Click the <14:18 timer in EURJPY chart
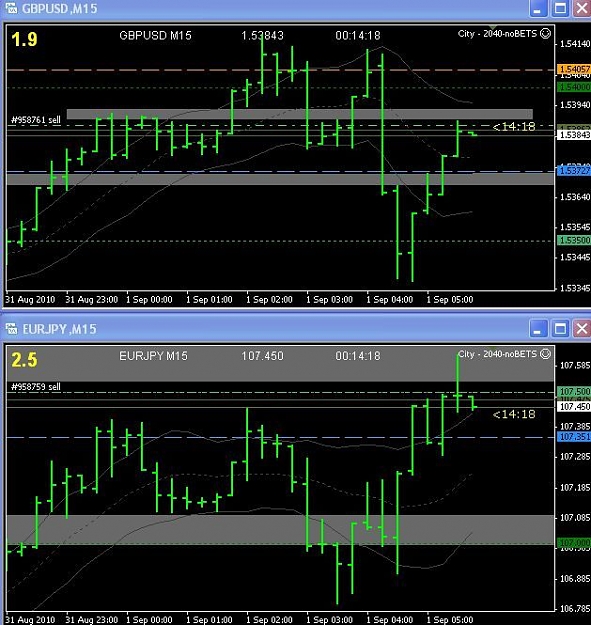 pos(514,415)
